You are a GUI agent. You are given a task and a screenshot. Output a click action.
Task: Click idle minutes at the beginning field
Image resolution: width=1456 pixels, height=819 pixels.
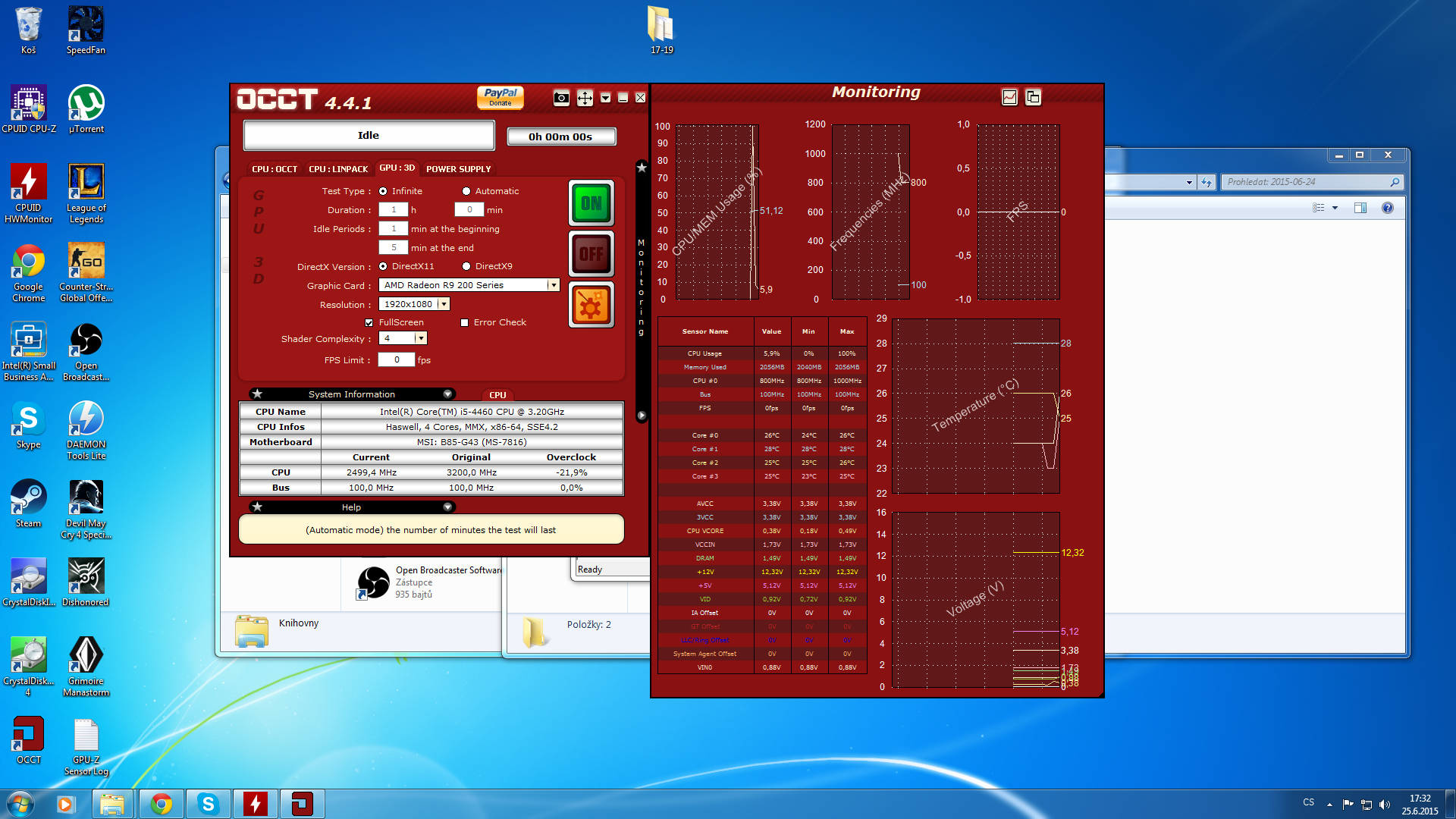tap(394, 228)
